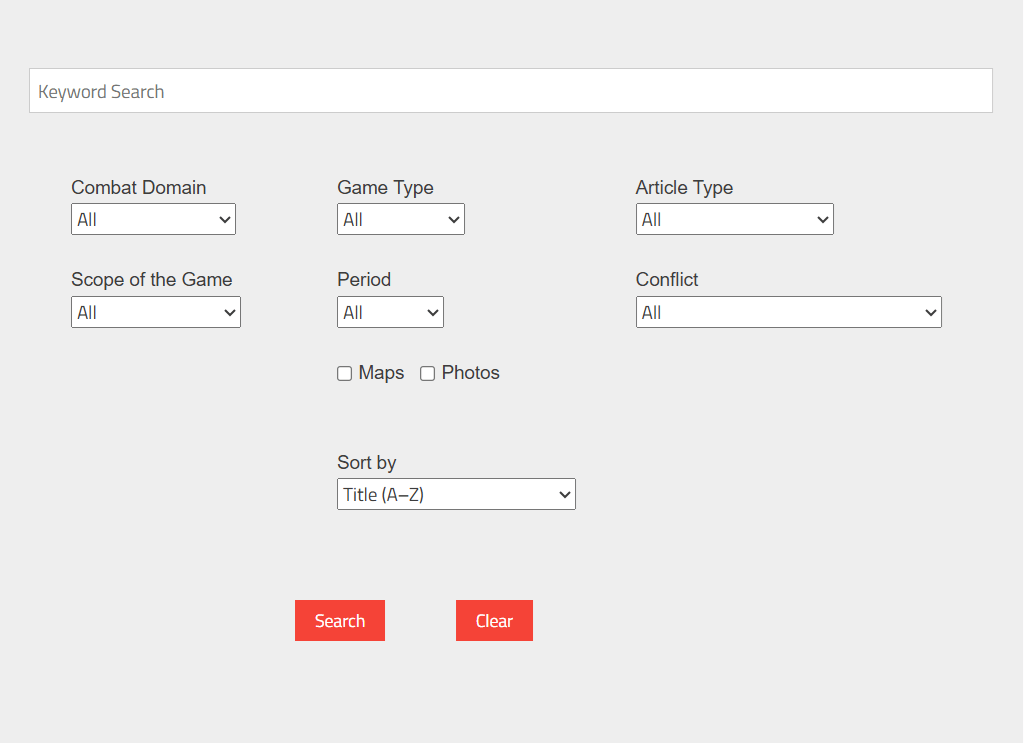Click the Conflict dropdown chevron arrow

(x=931, y=313)
